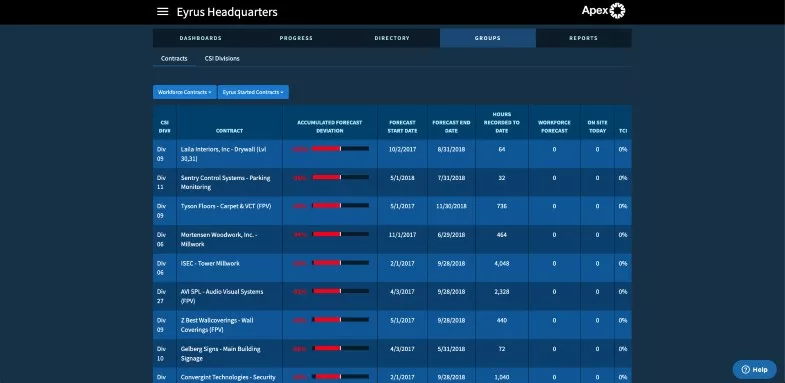
Task: Switch to the Progress tab
Action: (x=296, y=38)
